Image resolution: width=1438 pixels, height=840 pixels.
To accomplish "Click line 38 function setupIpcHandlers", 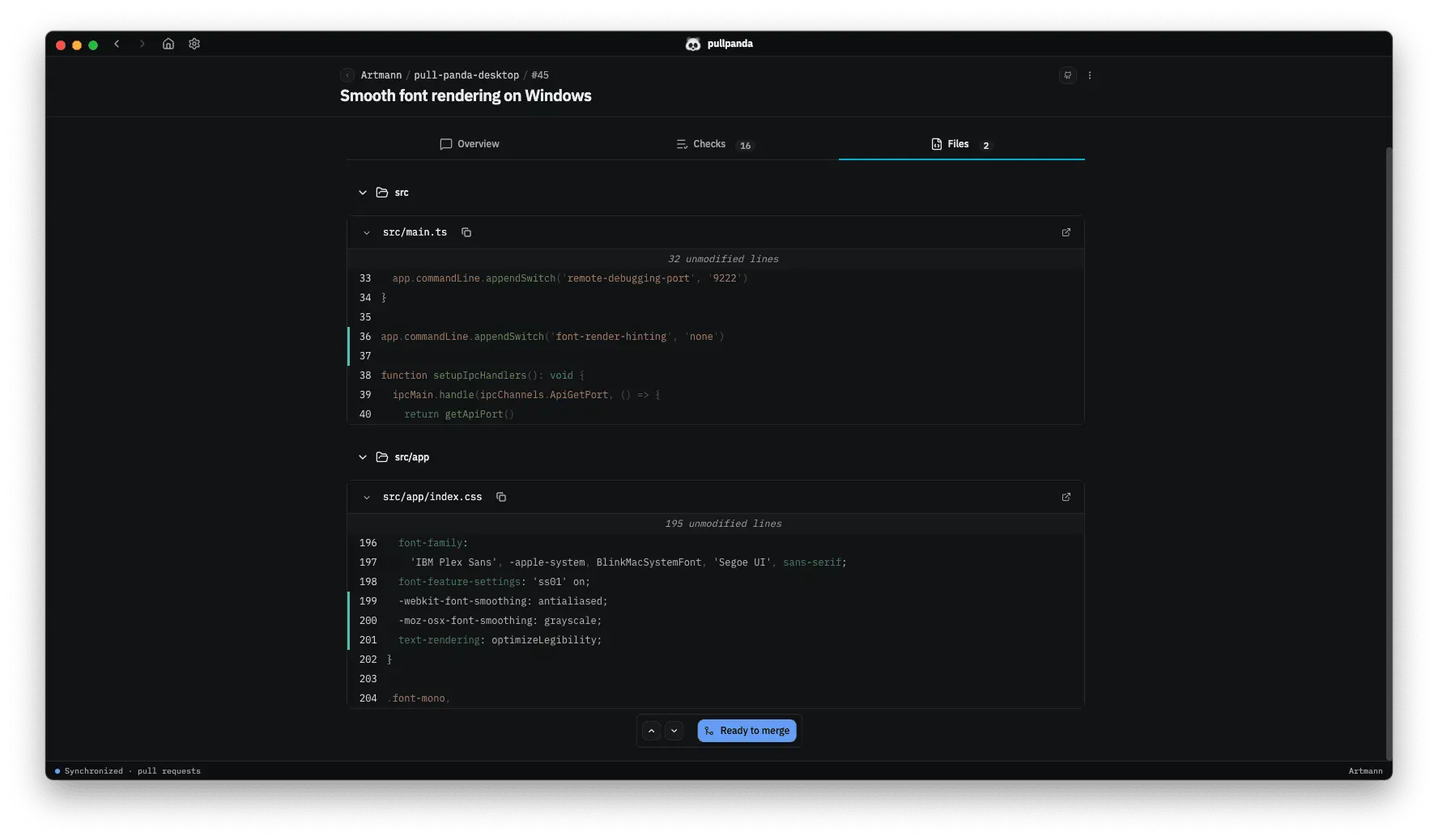I will [x=716, y=375].
